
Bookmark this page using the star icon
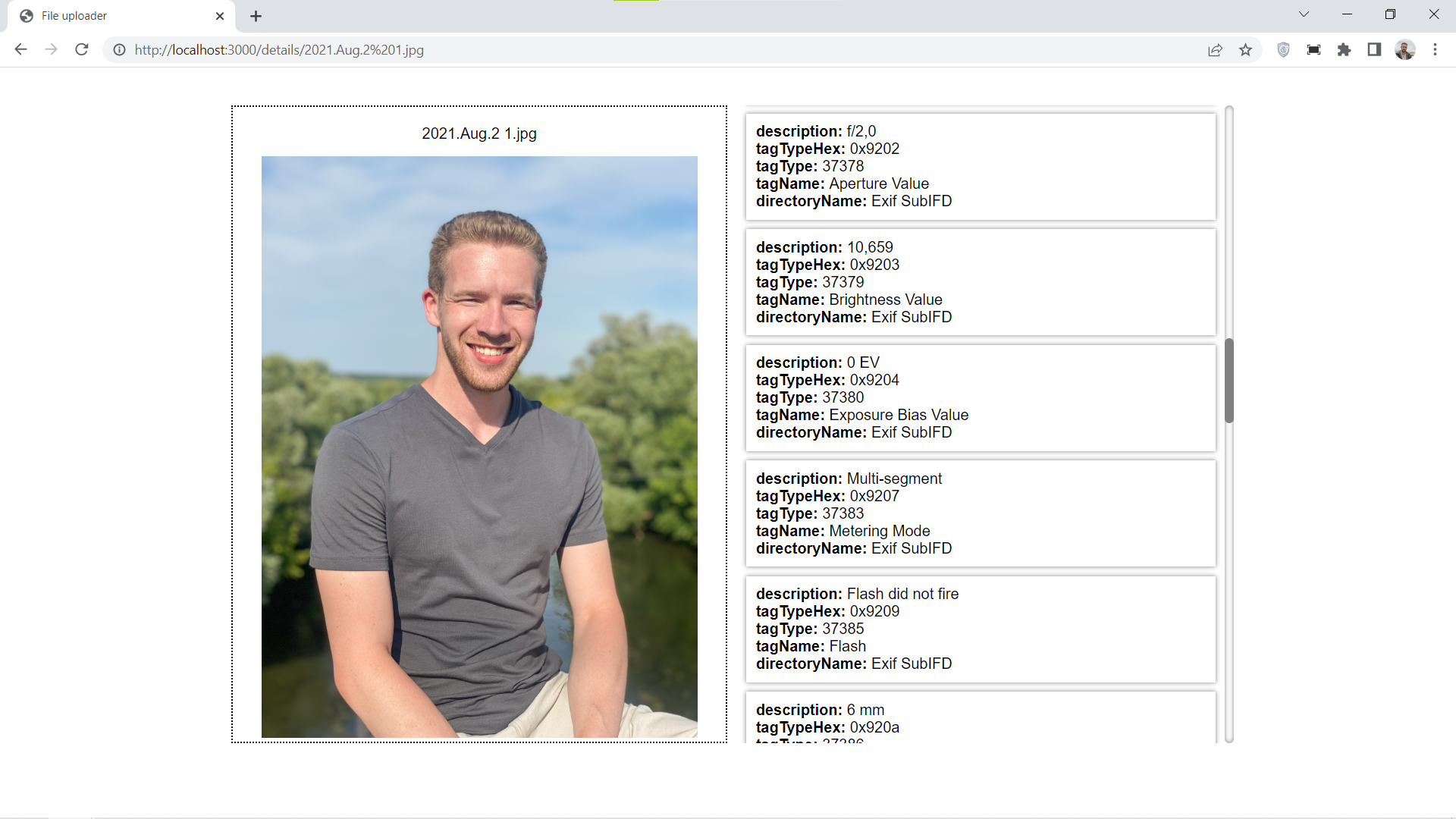click(1245, 50)
